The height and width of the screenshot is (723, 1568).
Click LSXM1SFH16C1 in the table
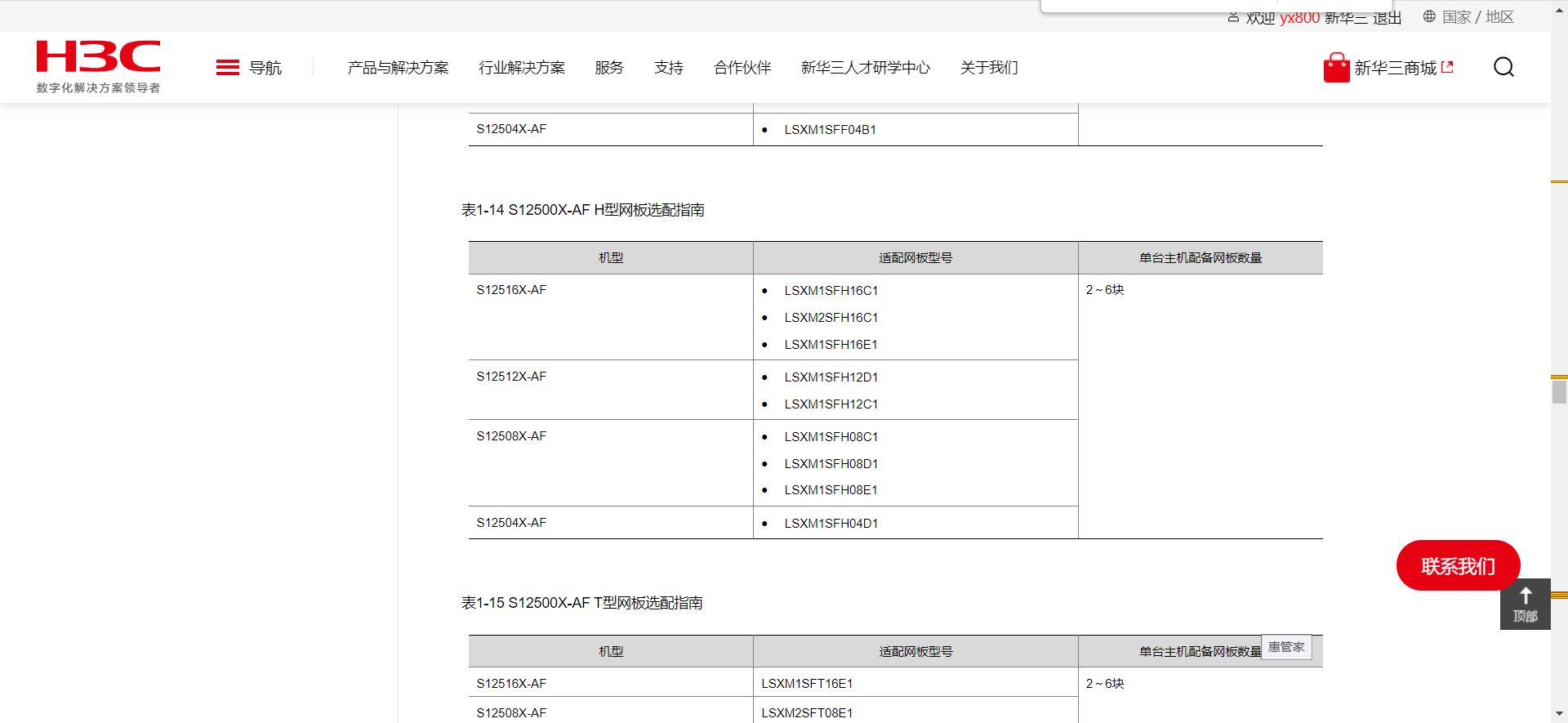point(831,291)
